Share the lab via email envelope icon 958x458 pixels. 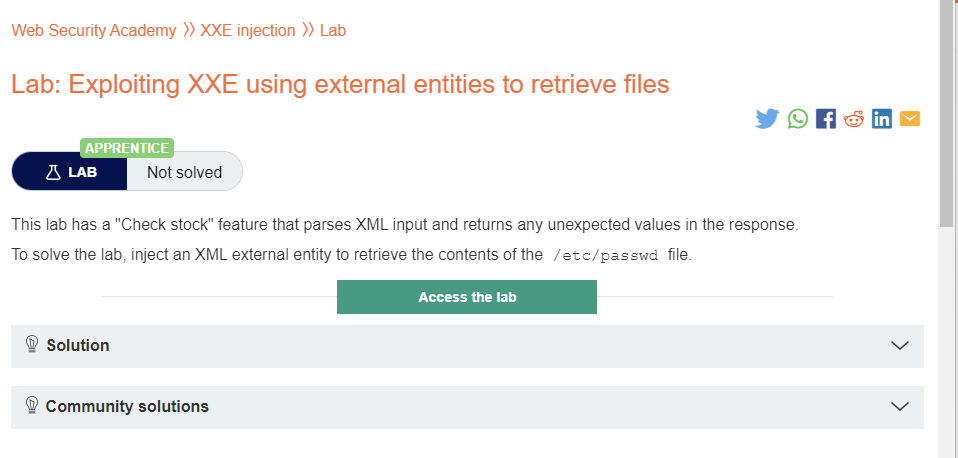[x=910, y=118]
